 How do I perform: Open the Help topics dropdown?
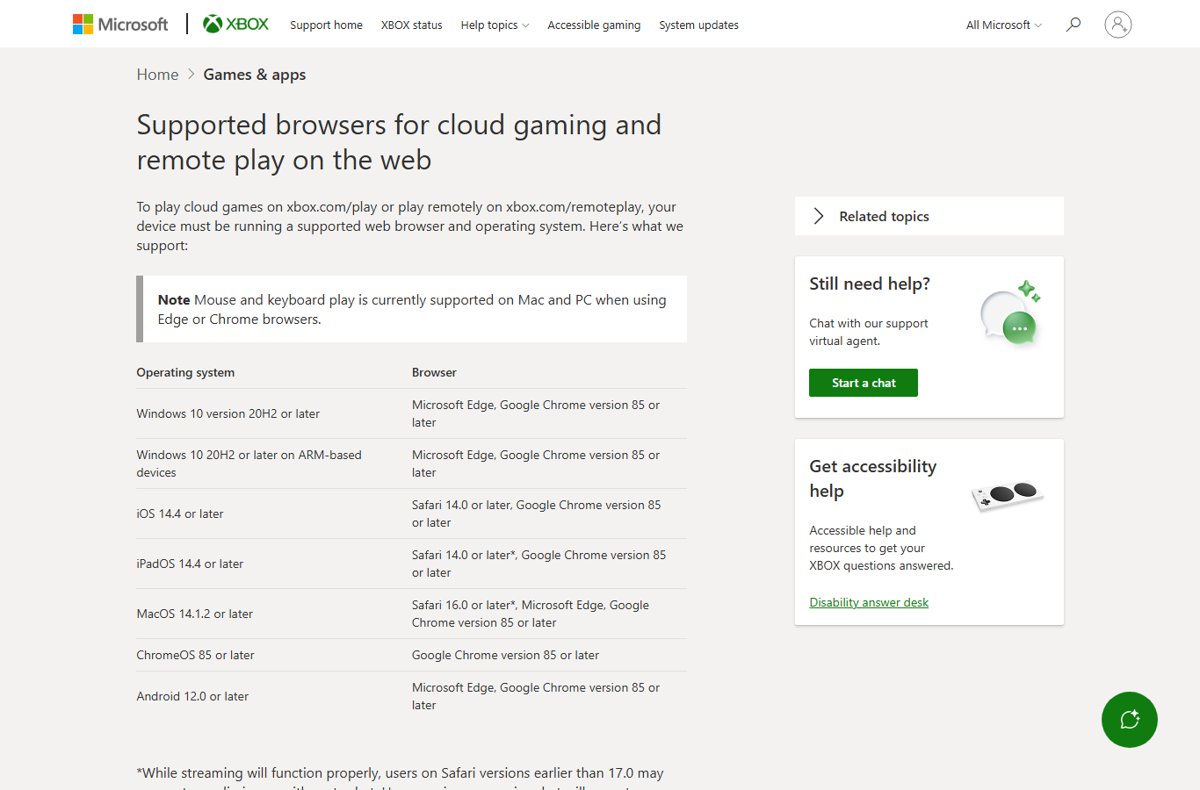tap(495, 25)
